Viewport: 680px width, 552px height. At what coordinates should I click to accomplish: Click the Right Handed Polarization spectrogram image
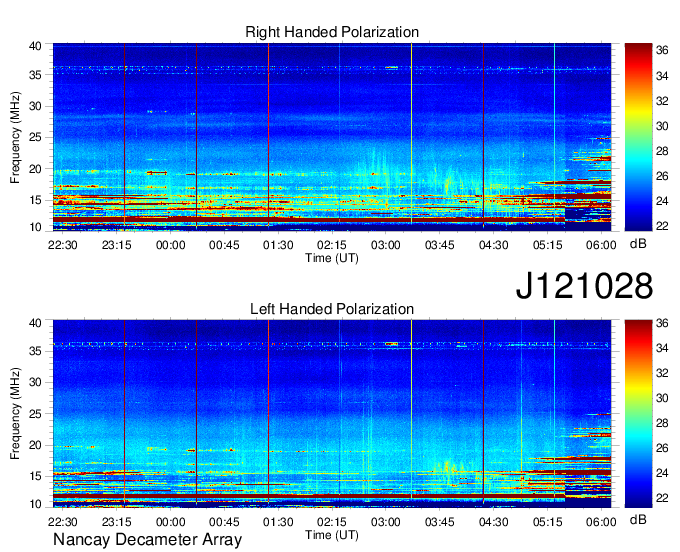click(332, 137)
